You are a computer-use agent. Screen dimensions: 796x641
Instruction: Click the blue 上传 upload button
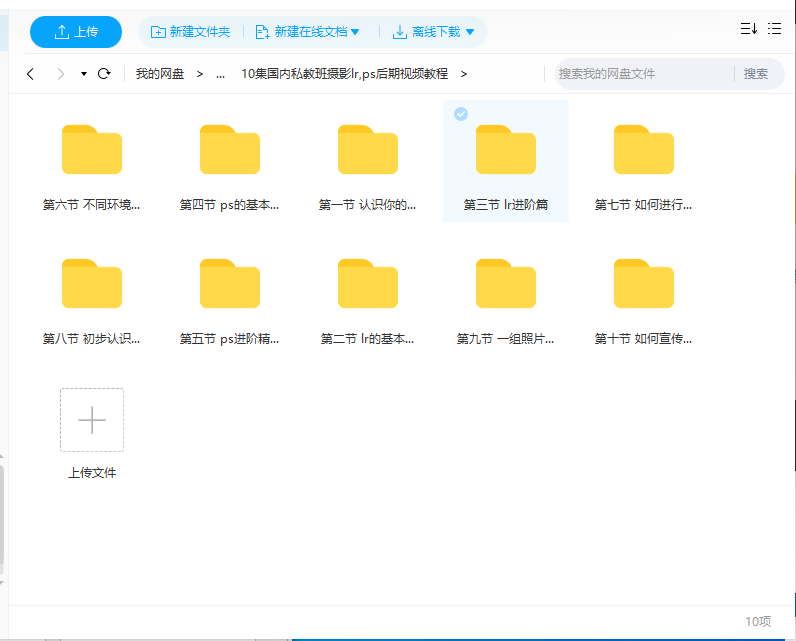pos(76,32)
